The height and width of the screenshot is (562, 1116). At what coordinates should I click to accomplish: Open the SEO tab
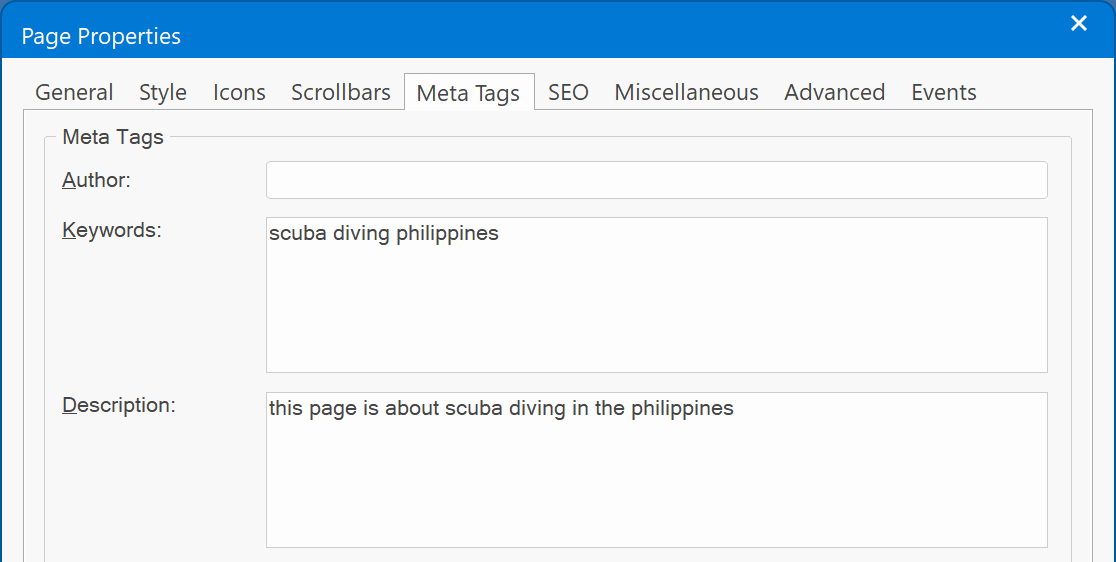568,93
